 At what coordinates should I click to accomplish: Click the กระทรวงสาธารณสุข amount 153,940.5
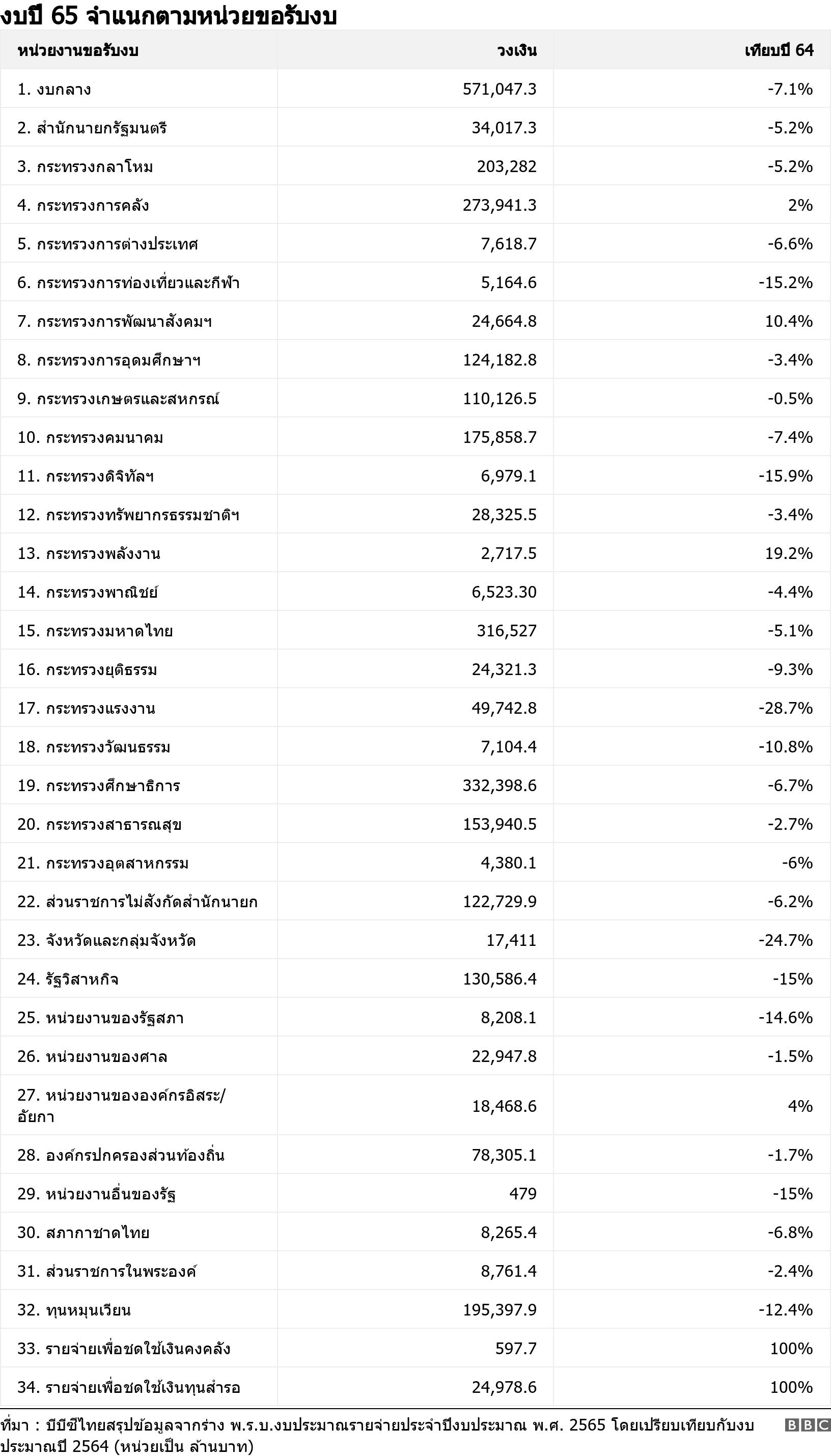point(500,824)
